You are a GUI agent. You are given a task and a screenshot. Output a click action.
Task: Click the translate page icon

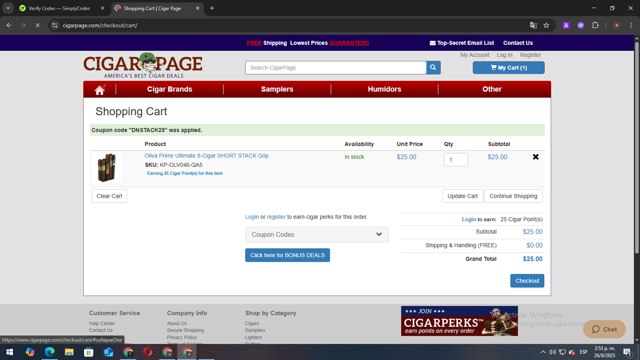(533, 25)
